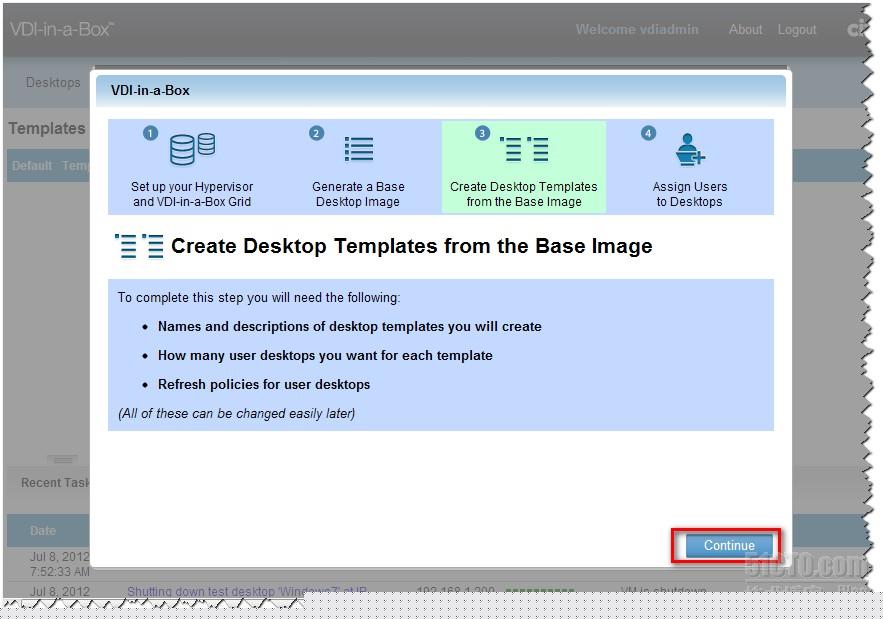Click the Default column header in Templates table
This screenshot has height=619, width=883.
click(x=32, y=166)
